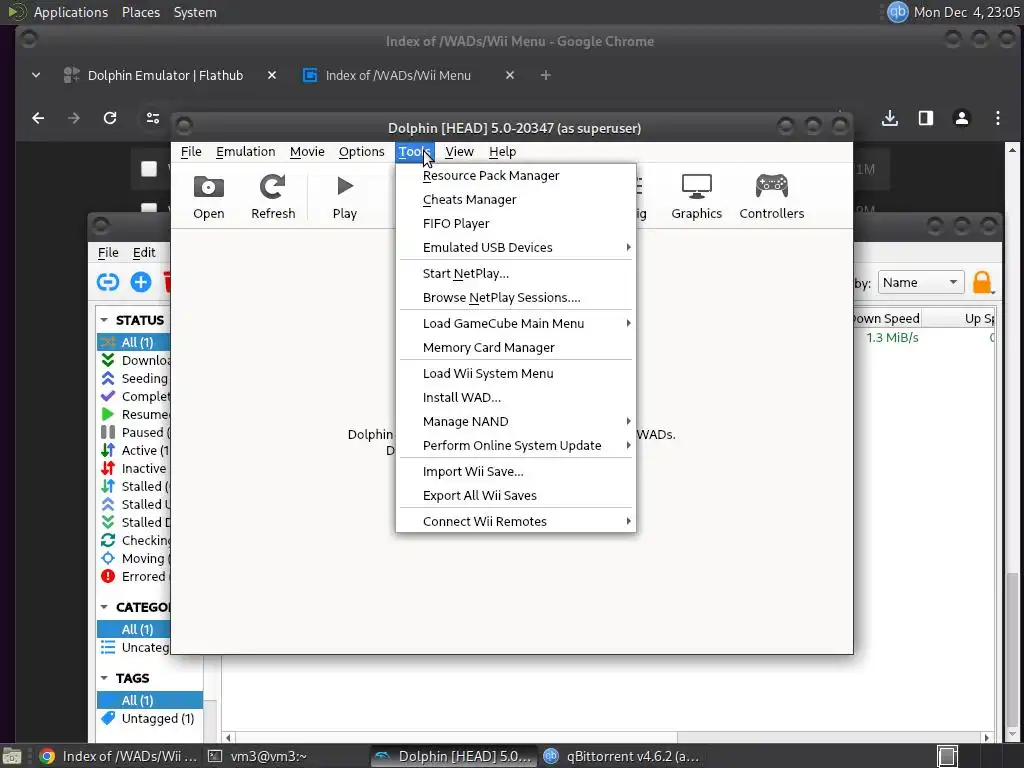Open the Movie menu in Dolphin
Viewport: 1024px width, 768px height.
tap(307, 152)
